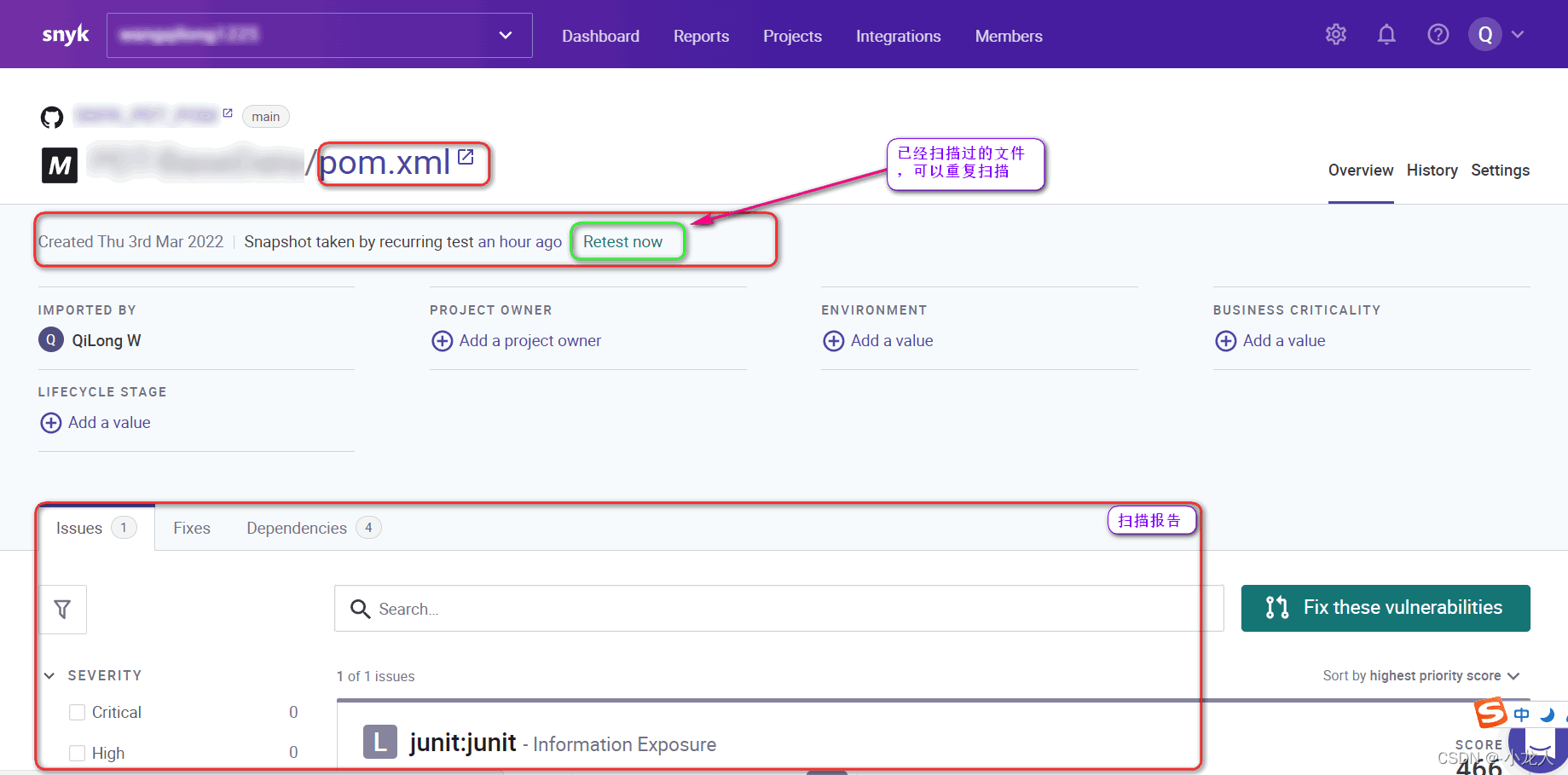Click plus icon under Business Criticality
This screenshot has width=1568, height=775.
point(1226,341)
